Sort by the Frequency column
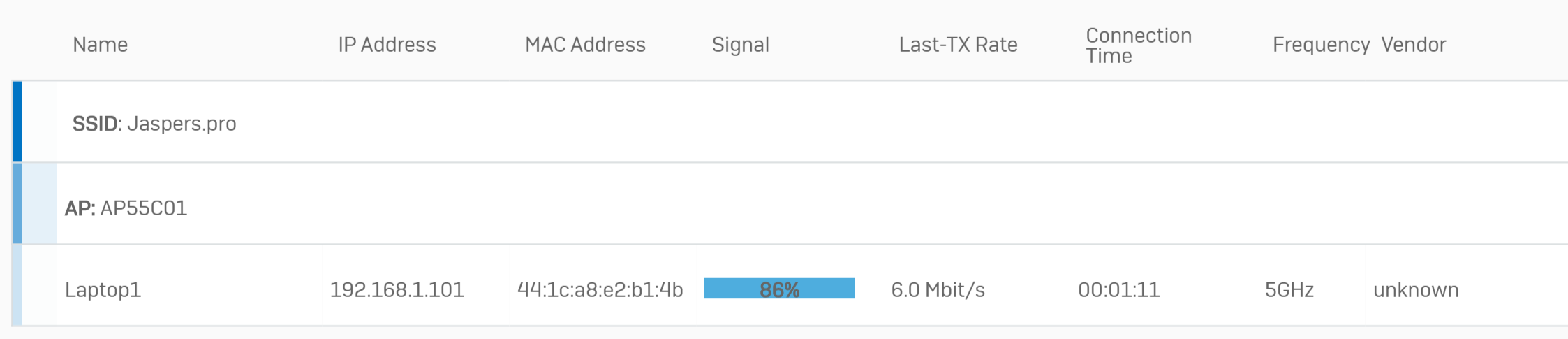The image size is (1568, 339). pos(1321,45)
